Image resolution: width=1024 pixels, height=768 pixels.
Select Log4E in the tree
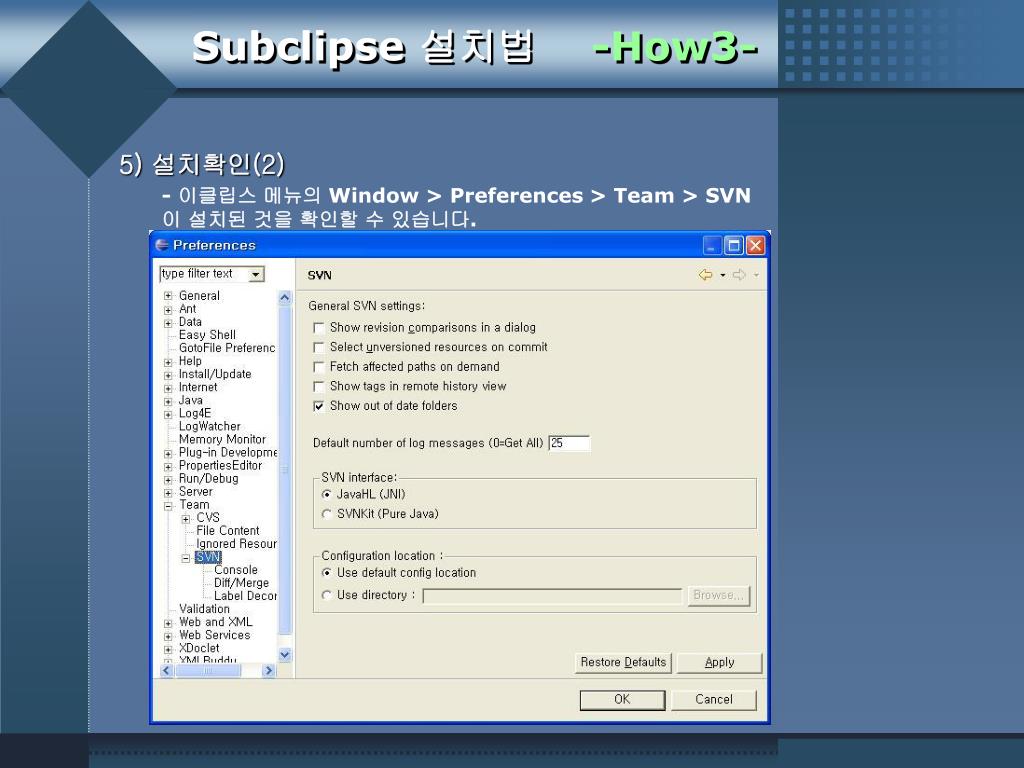coord(195,413)
